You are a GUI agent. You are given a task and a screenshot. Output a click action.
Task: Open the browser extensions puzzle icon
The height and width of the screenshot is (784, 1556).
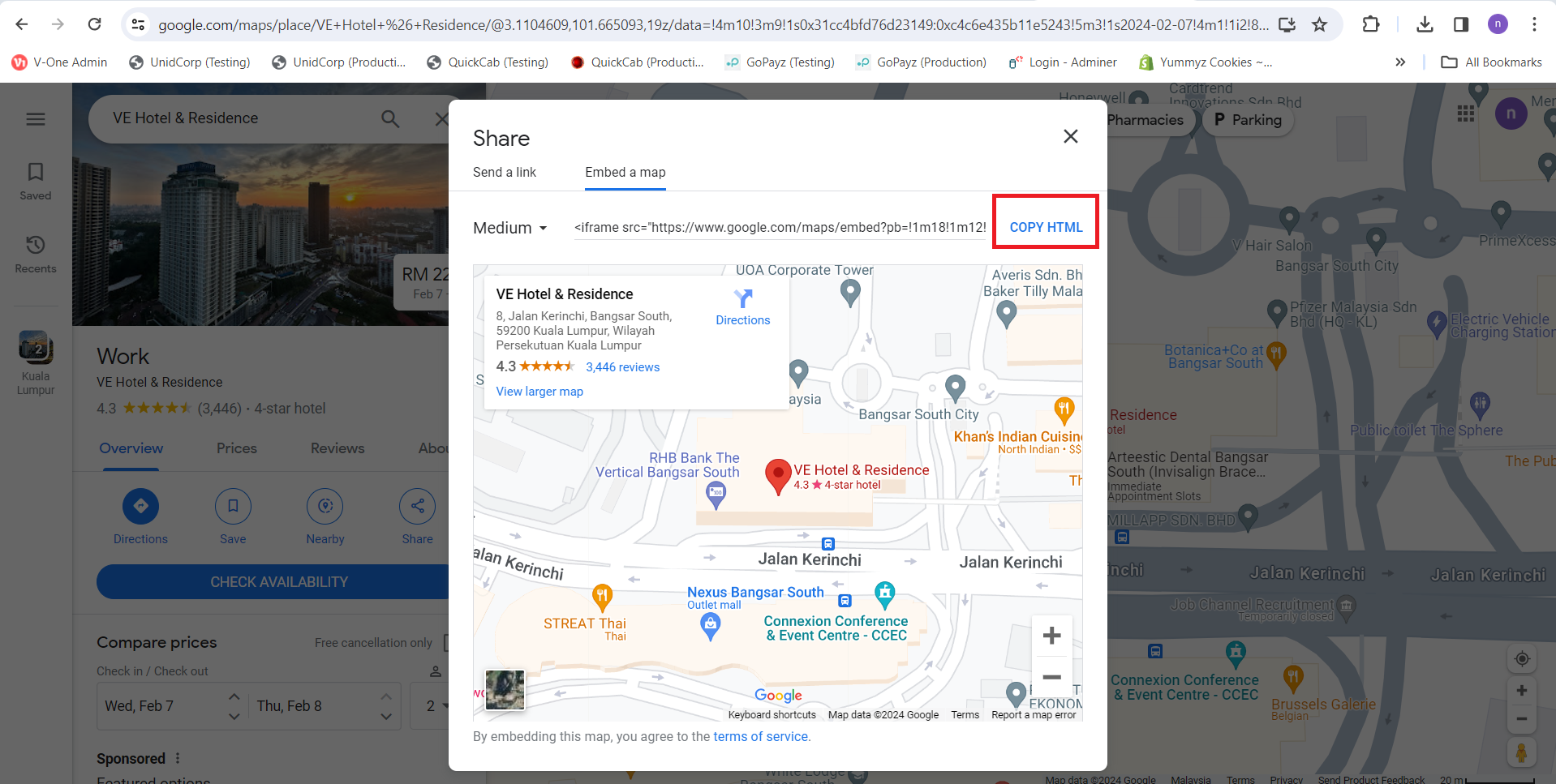pyautogui.click(x=1371, y=24)
